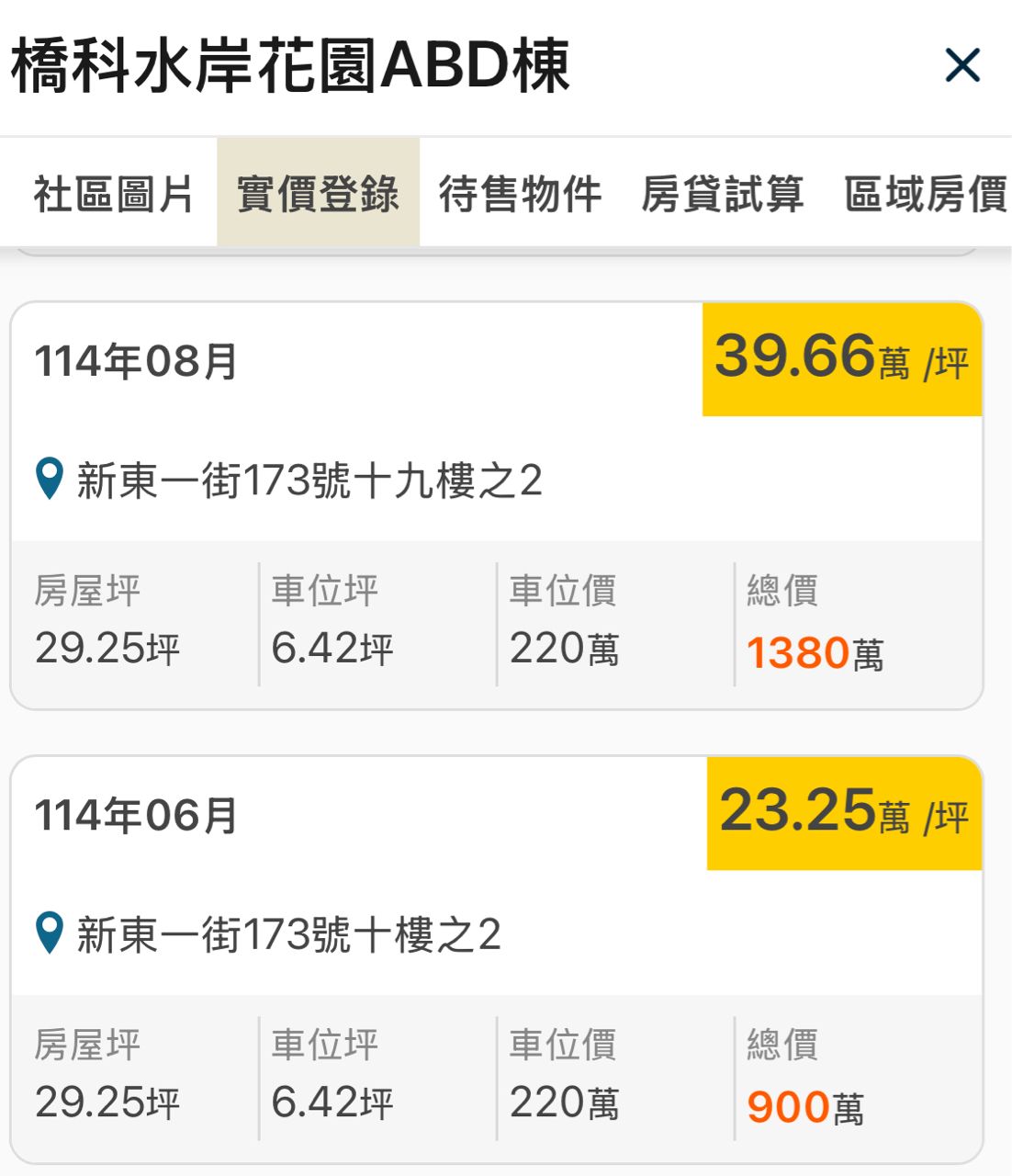Click the 220萬 parking price in August record
The height and width of the screenshot is (1176, 1012).
pyautogui.click(x=564, y=649)
